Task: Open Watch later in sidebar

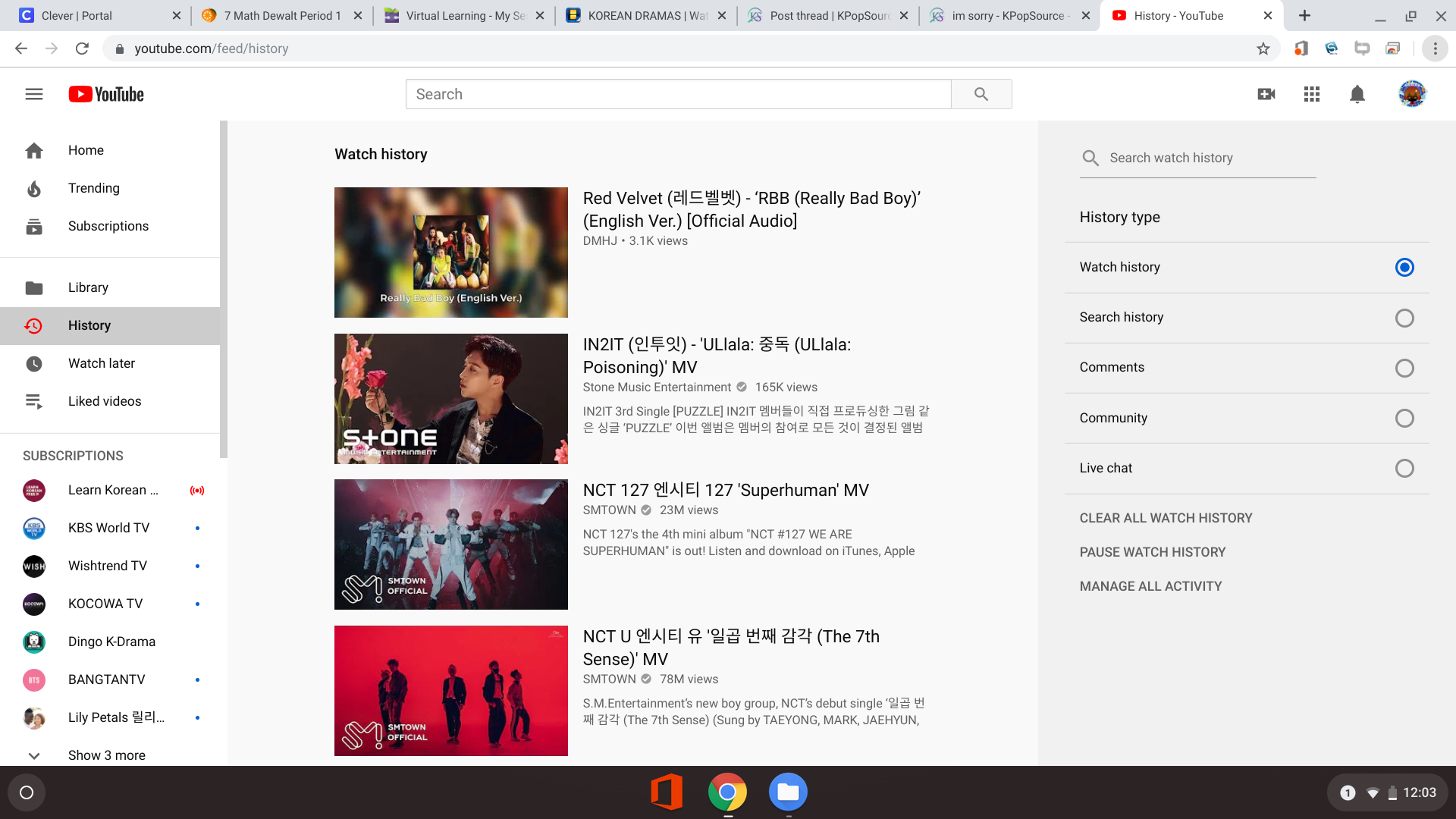Action: point(110,363)
